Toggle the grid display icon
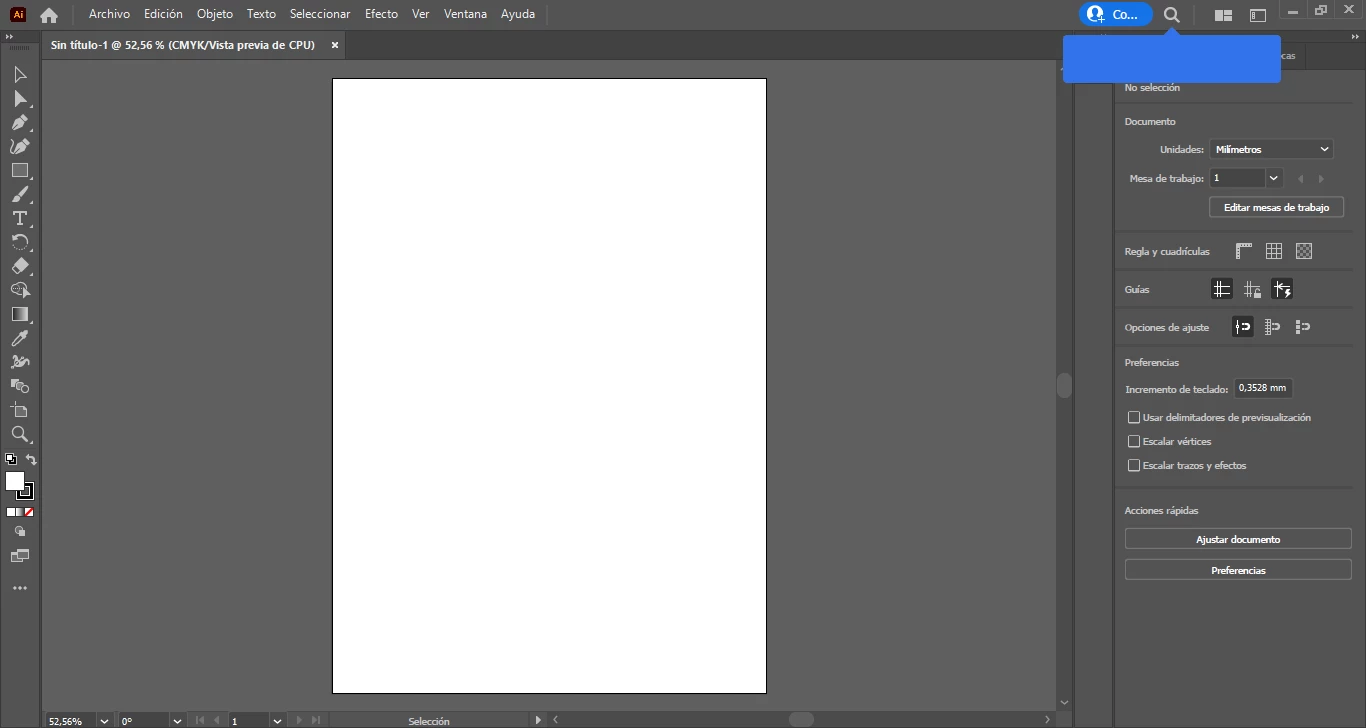The width and height of the screenshot is (1366, 728). click(1274, 252)
